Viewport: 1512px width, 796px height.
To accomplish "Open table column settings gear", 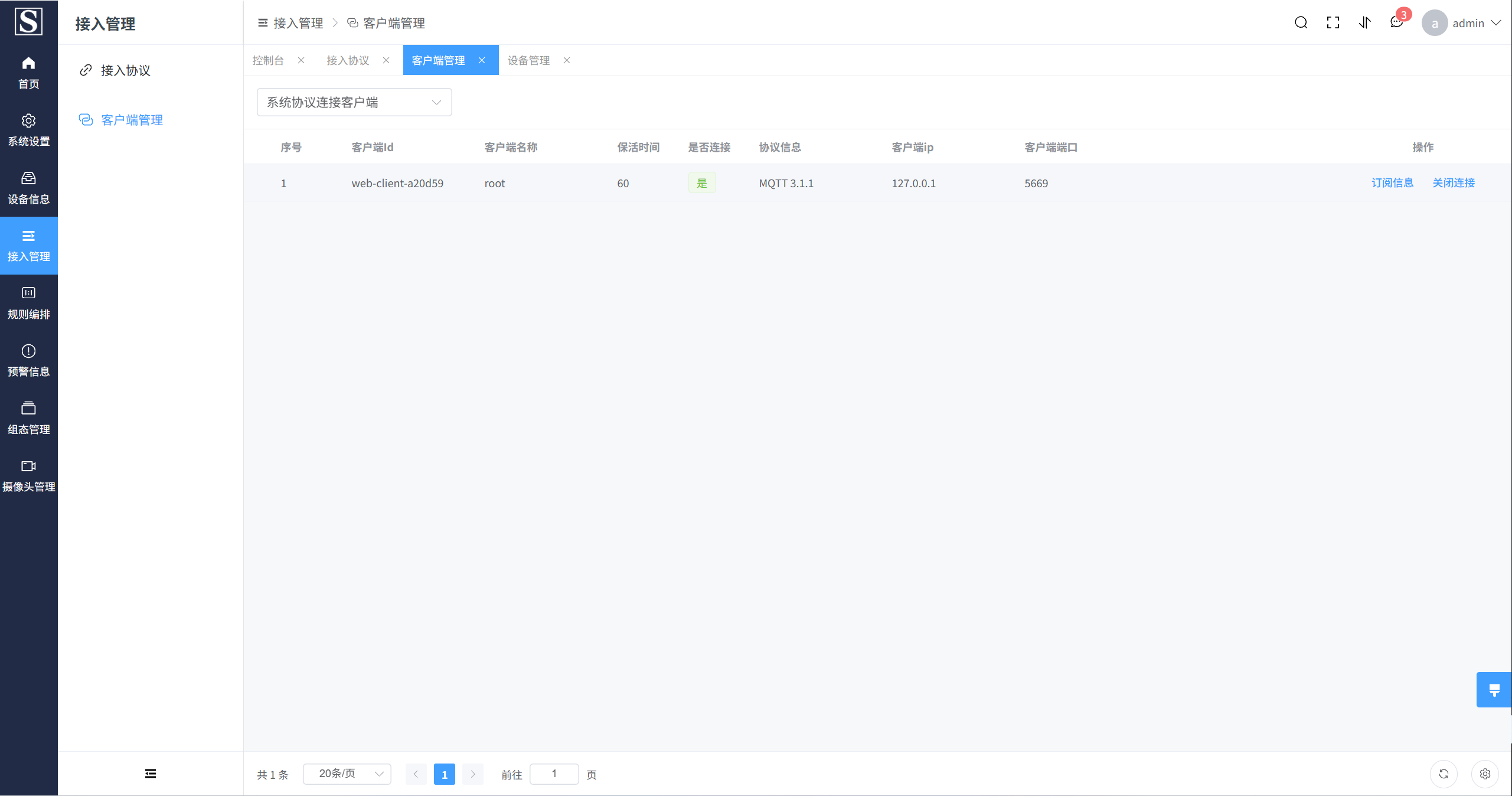I will point(1485,774).
